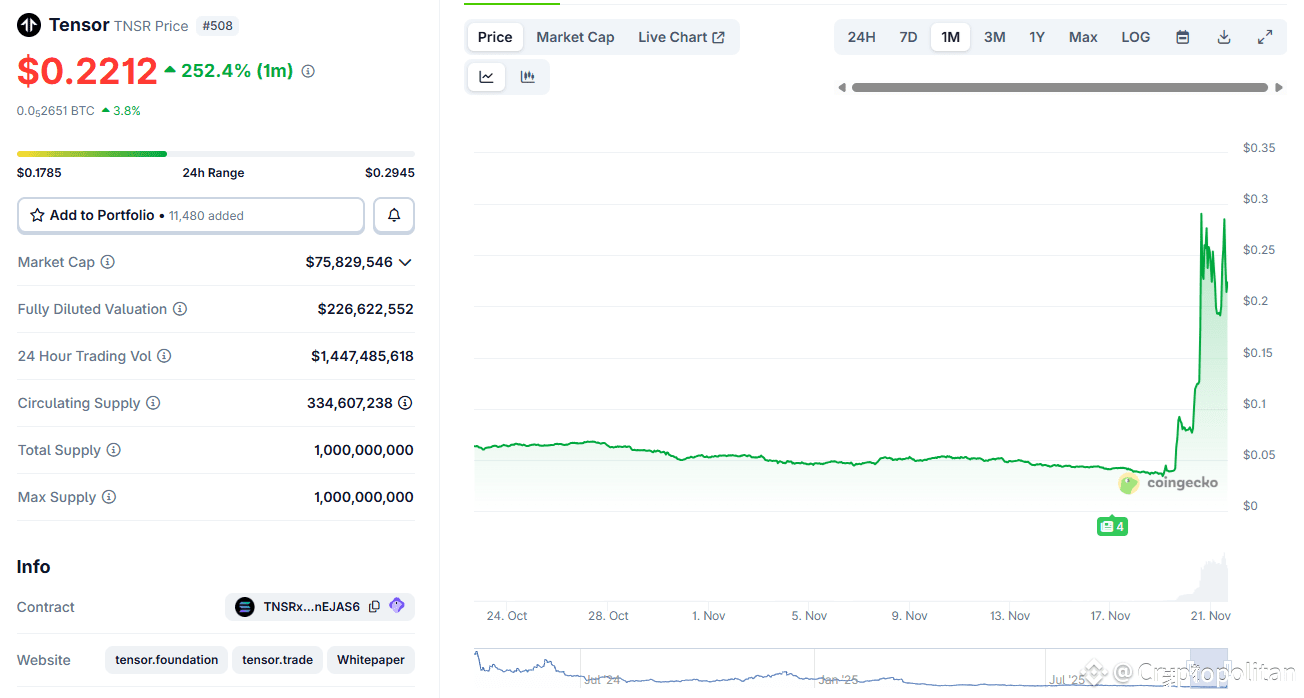Switch to the candlestick chart icon
The height and width of the screenshot is (698, 1304).
pos(528,76)
